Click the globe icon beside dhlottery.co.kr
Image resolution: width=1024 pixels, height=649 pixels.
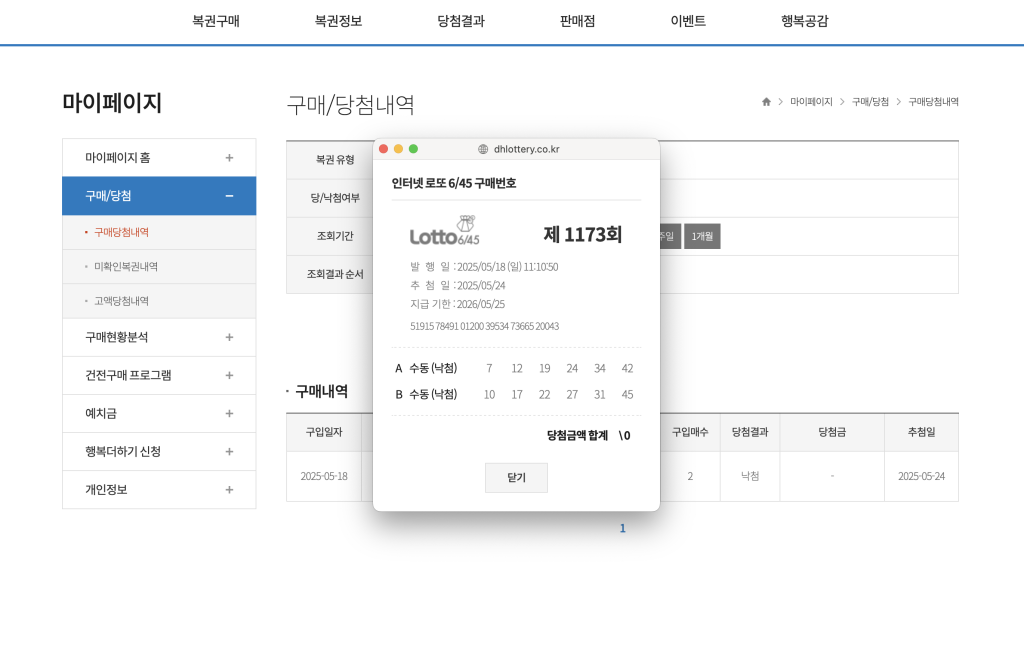point(483,149)
